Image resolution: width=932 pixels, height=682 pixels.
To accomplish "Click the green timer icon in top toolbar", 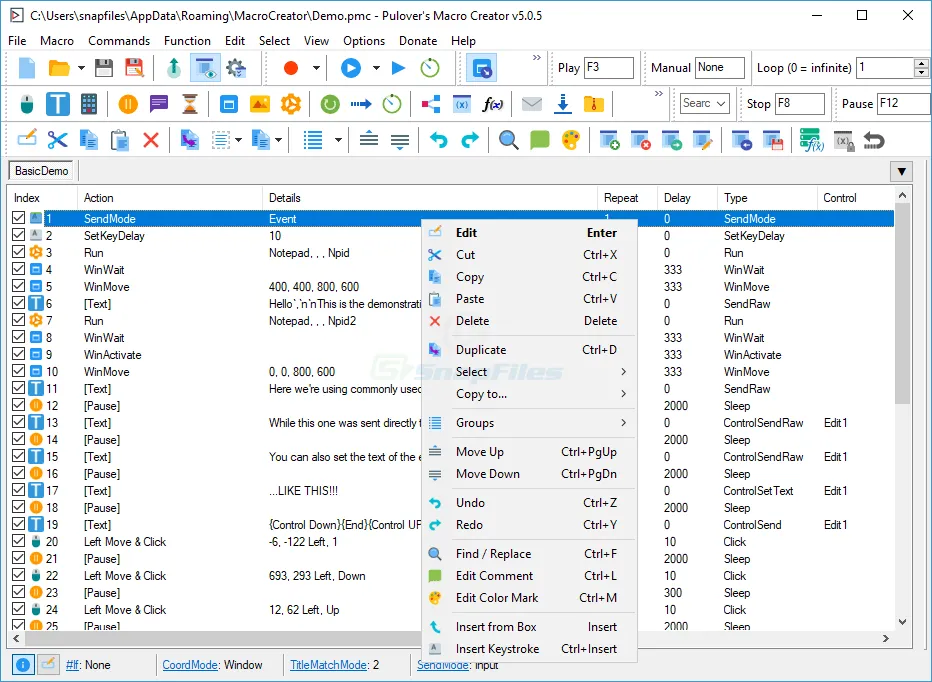I will coord(430,68).
